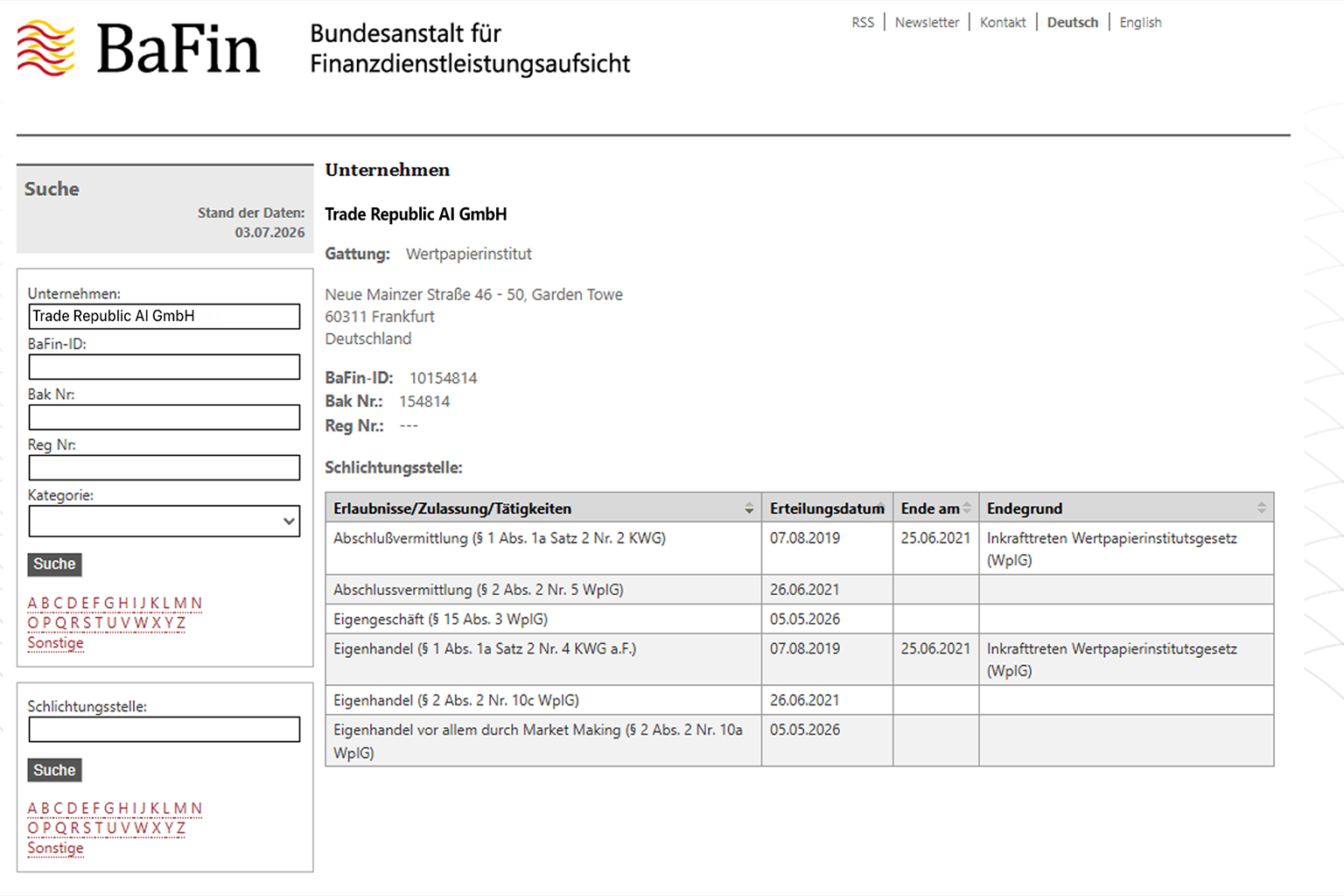Open Sonstige link under the Schlichtungsstelle search
1344x896 pixels.
click(x=55, y=848)
